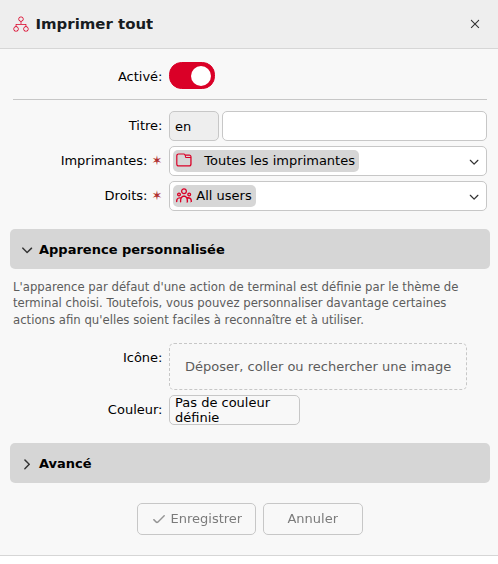Image resolution: width=498 pixels, height=564 pixels.
Task: Close the Imprimer tout dialog
Action: (x=475, y=24)
